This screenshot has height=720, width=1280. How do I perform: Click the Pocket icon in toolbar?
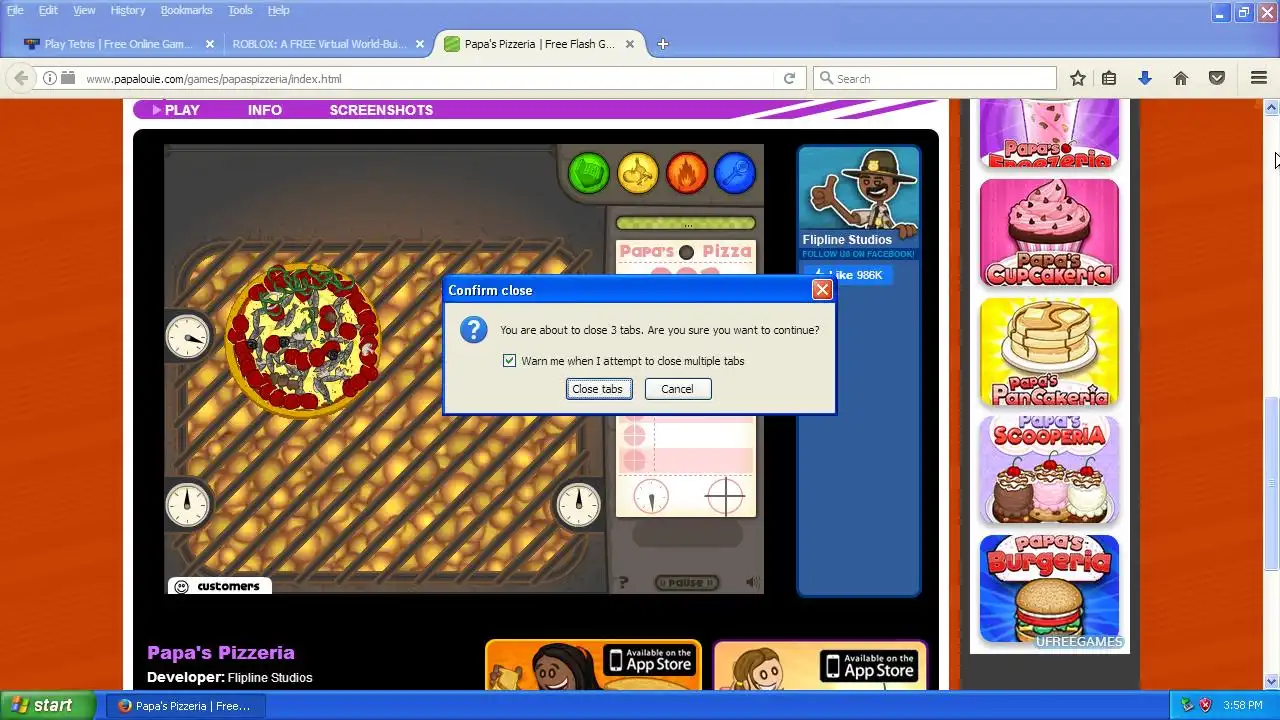[x=1217, y=78]
